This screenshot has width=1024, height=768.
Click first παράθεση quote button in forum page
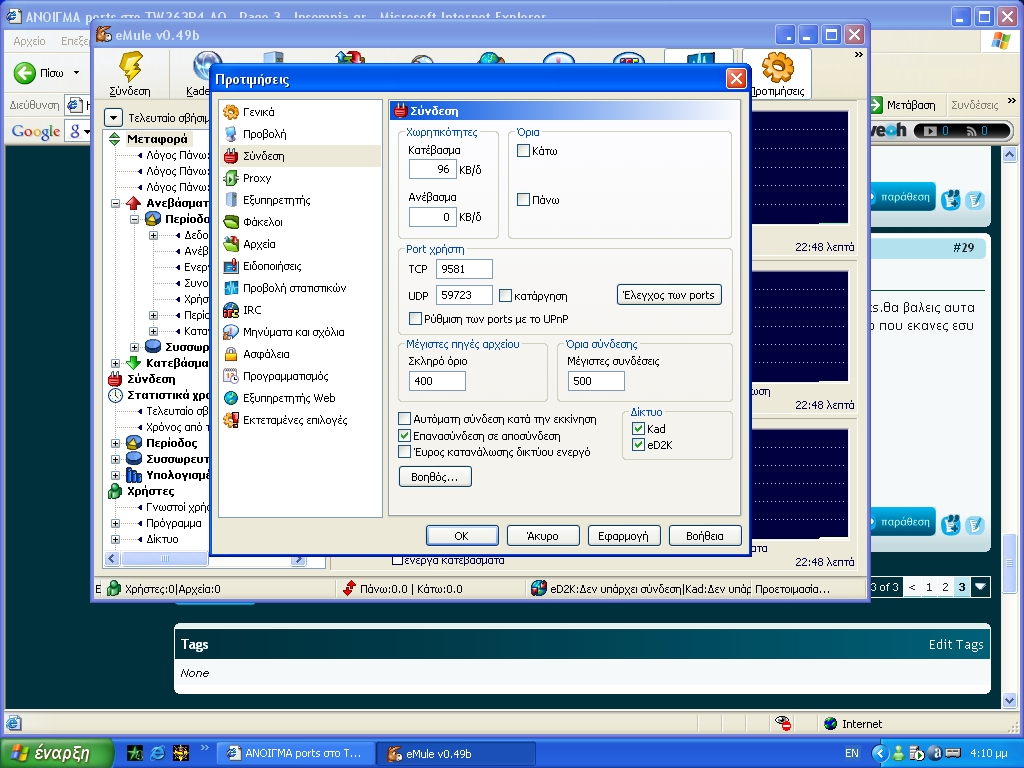point(903,197)
